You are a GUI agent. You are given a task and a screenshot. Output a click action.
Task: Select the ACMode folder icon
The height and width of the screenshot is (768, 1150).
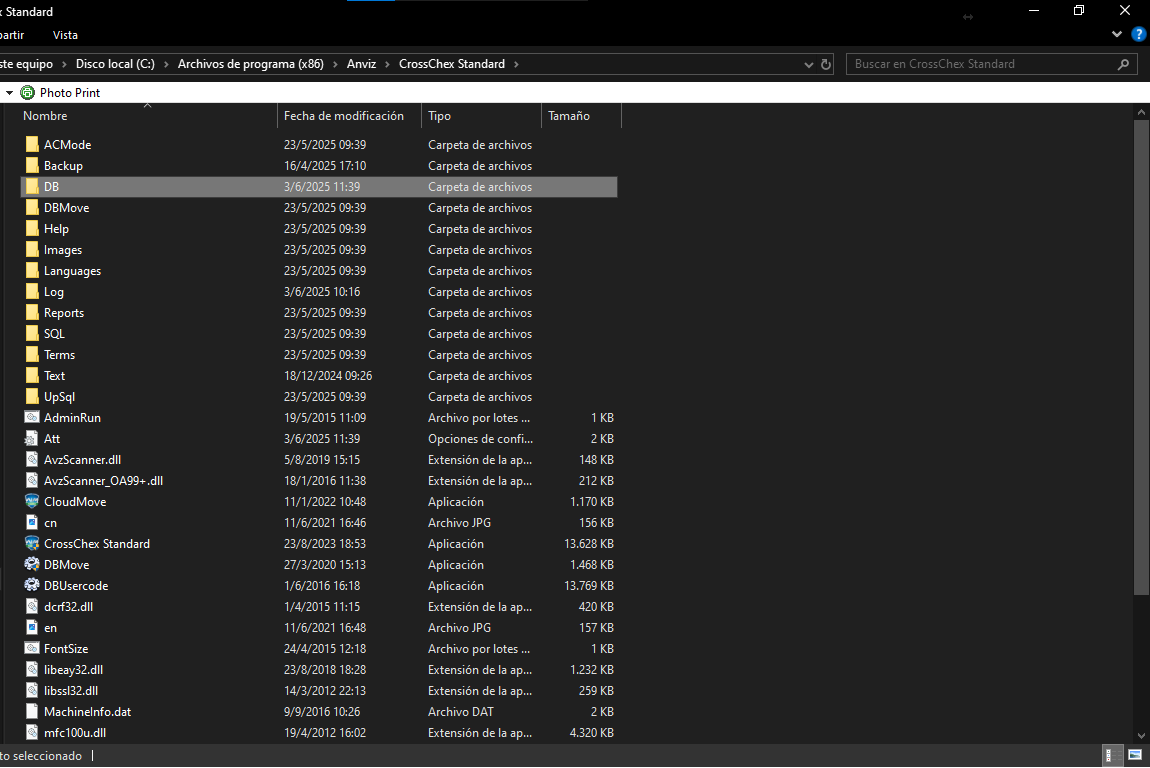(x=32, y=145)
